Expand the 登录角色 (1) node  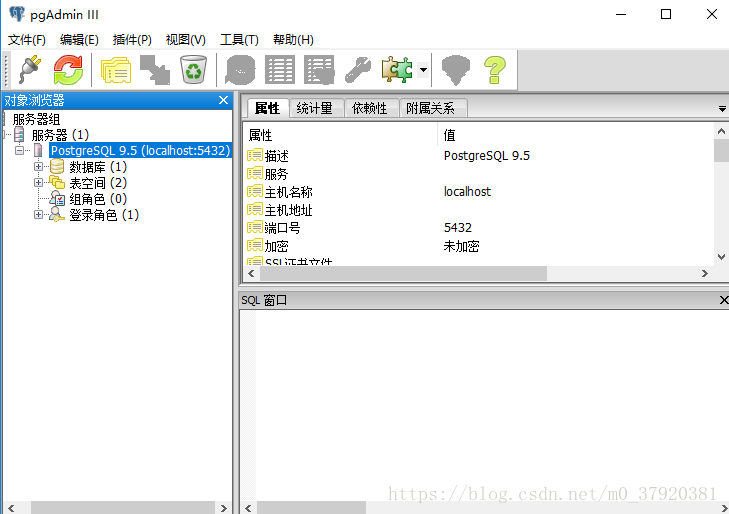coord(39,215)
